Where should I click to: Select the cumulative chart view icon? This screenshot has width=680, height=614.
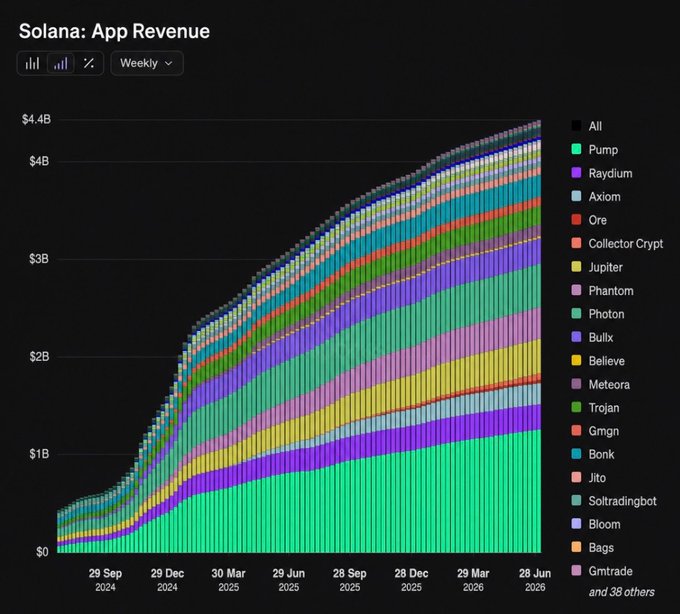pos(60,63)
